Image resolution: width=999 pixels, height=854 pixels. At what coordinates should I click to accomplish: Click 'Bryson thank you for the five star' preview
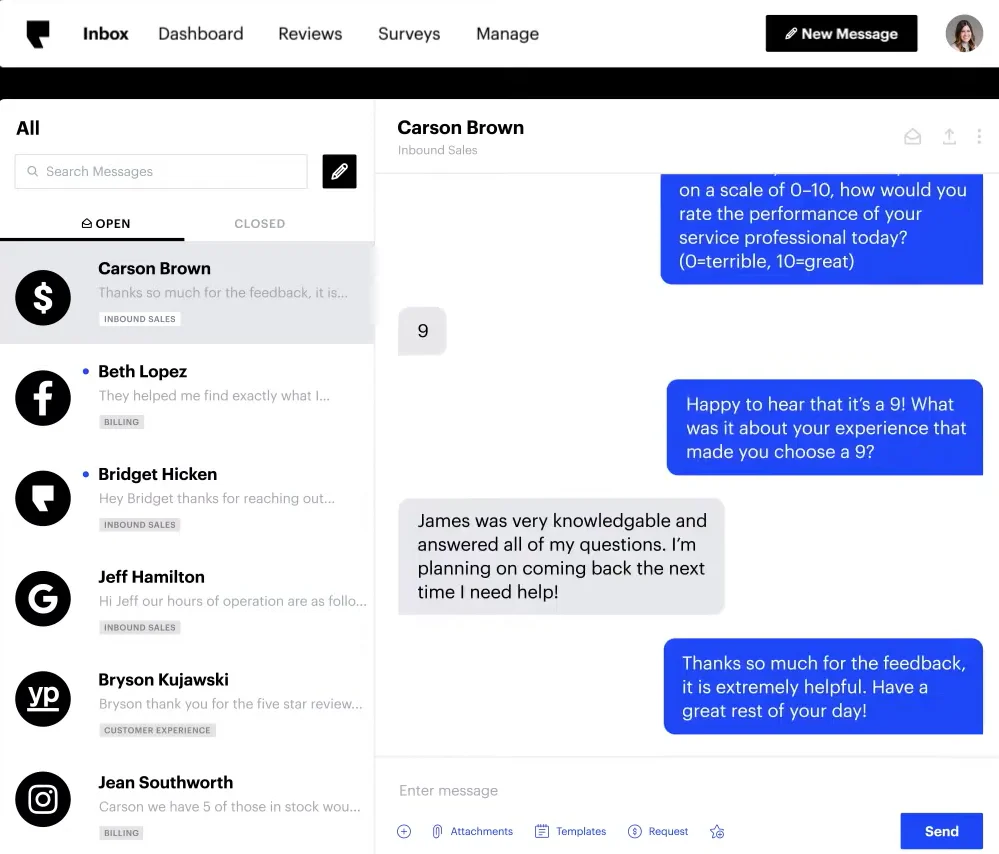click(x=231, y=704)
